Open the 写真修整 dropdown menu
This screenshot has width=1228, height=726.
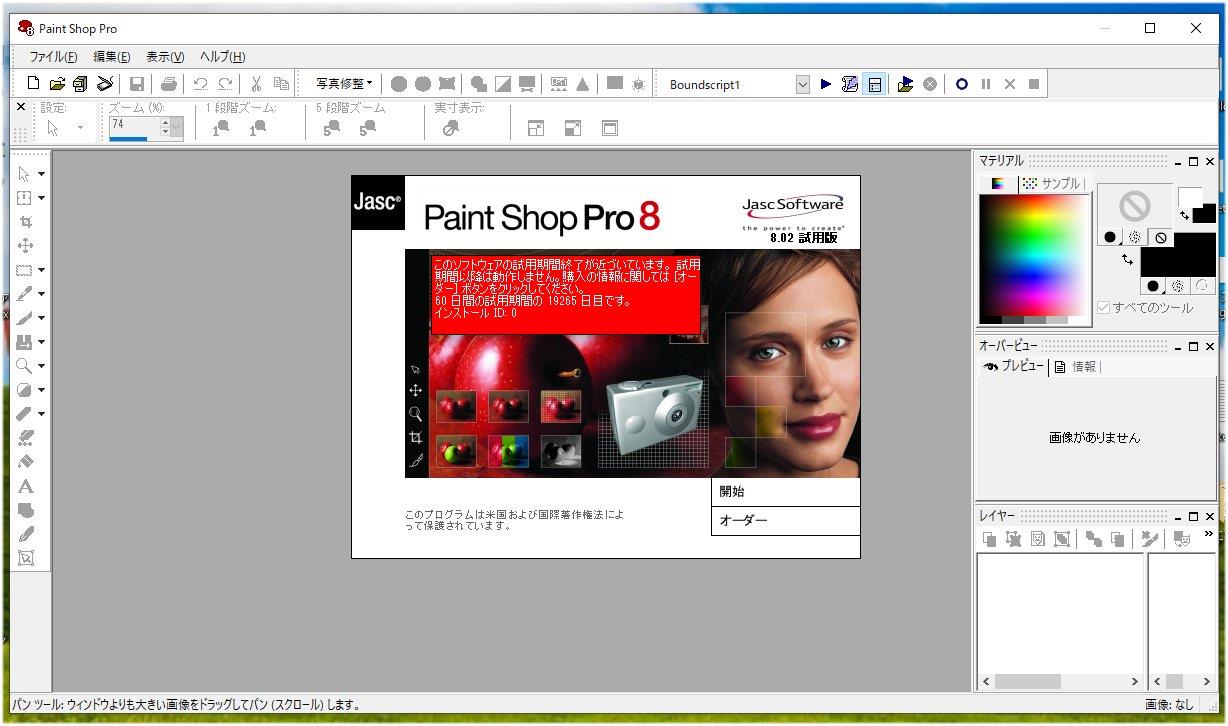coord(343,84)
